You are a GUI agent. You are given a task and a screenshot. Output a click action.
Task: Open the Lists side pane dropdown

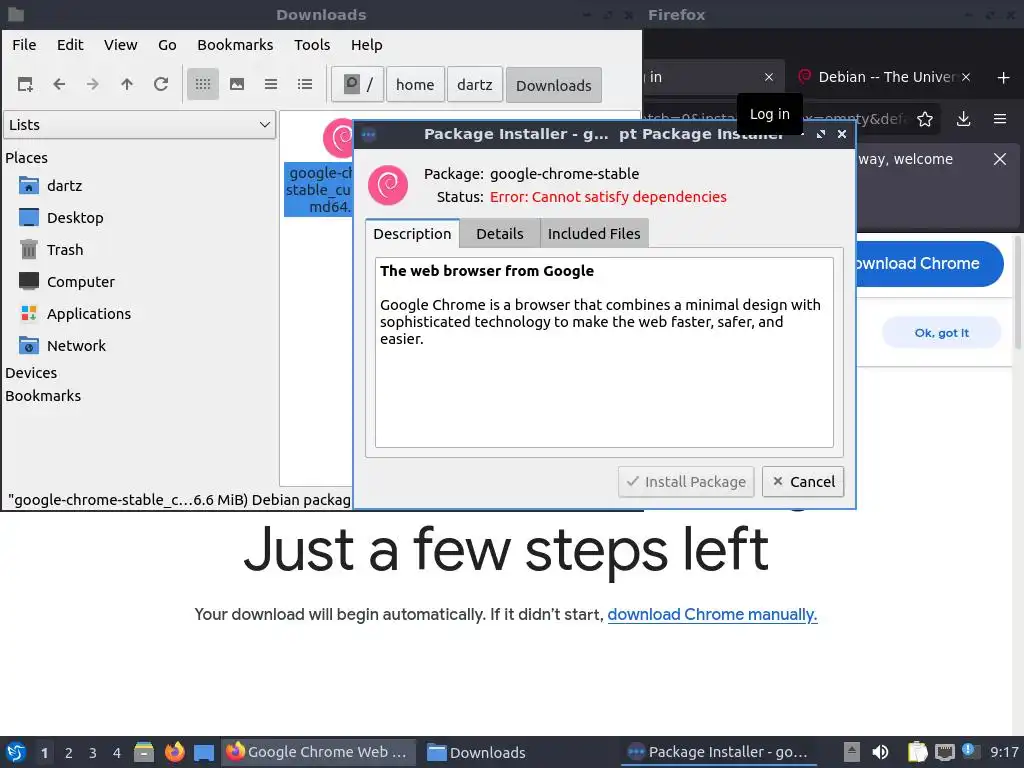[x=140, y=125]
